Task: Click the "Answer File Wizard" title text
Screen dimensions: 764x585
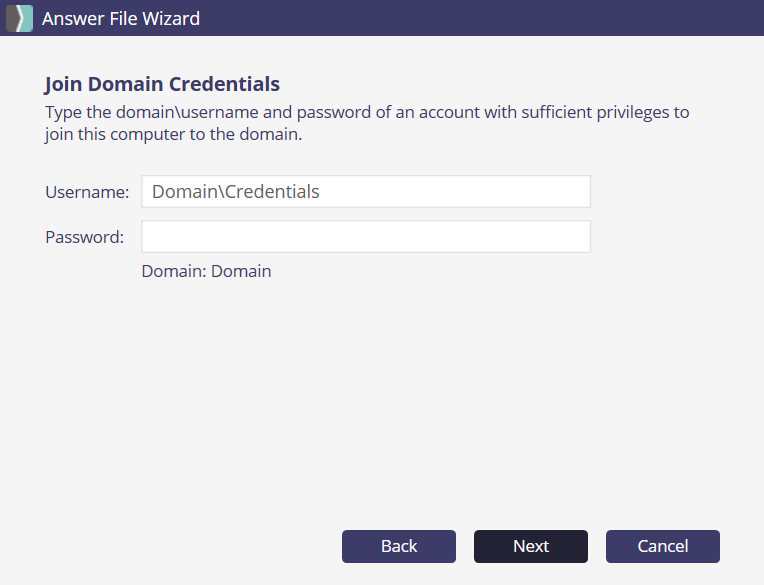Action: tap(121, 18)
